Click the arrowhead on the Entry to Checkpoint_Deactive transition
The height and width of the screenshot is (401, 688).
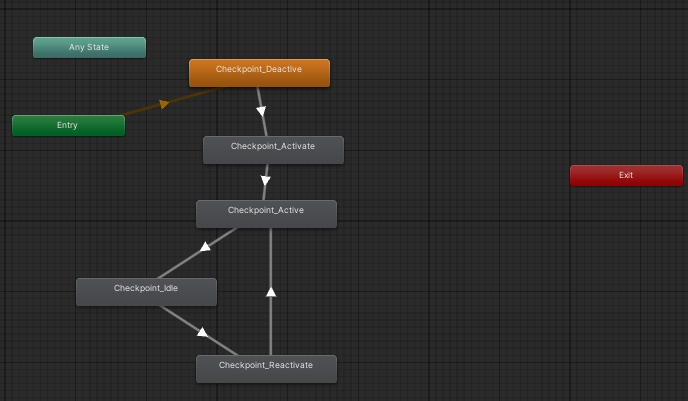coord(165,103)
